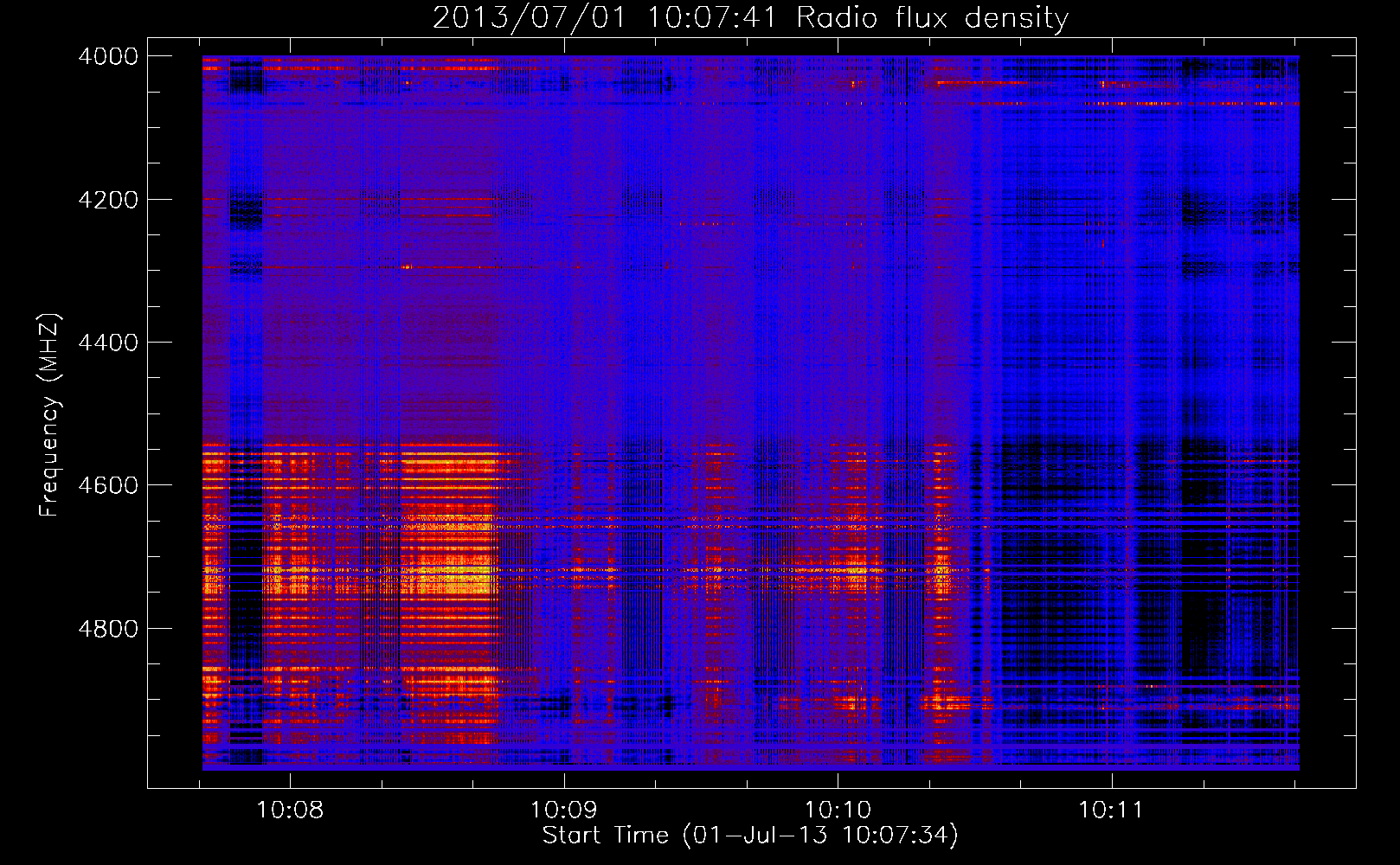Click the 10:08 time tick label
This screenshot has width=1400, height=865.
pyautogui.click(x=291, y=810)
